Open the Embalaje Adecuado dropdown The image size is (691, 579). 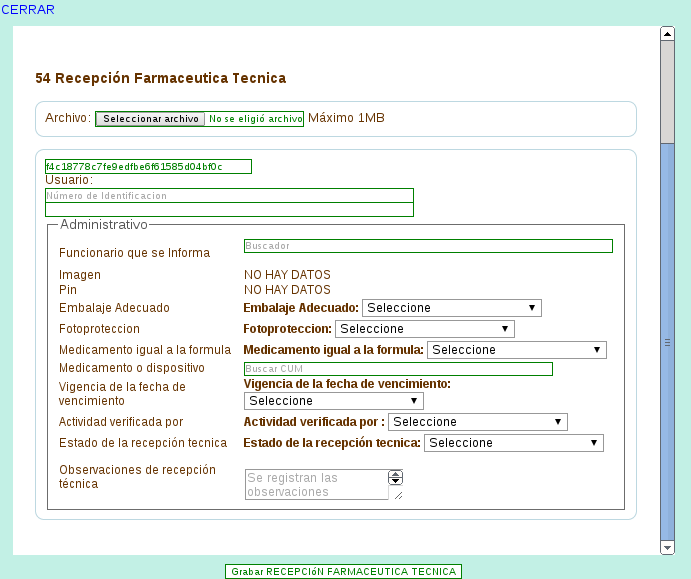coord(451,308)
